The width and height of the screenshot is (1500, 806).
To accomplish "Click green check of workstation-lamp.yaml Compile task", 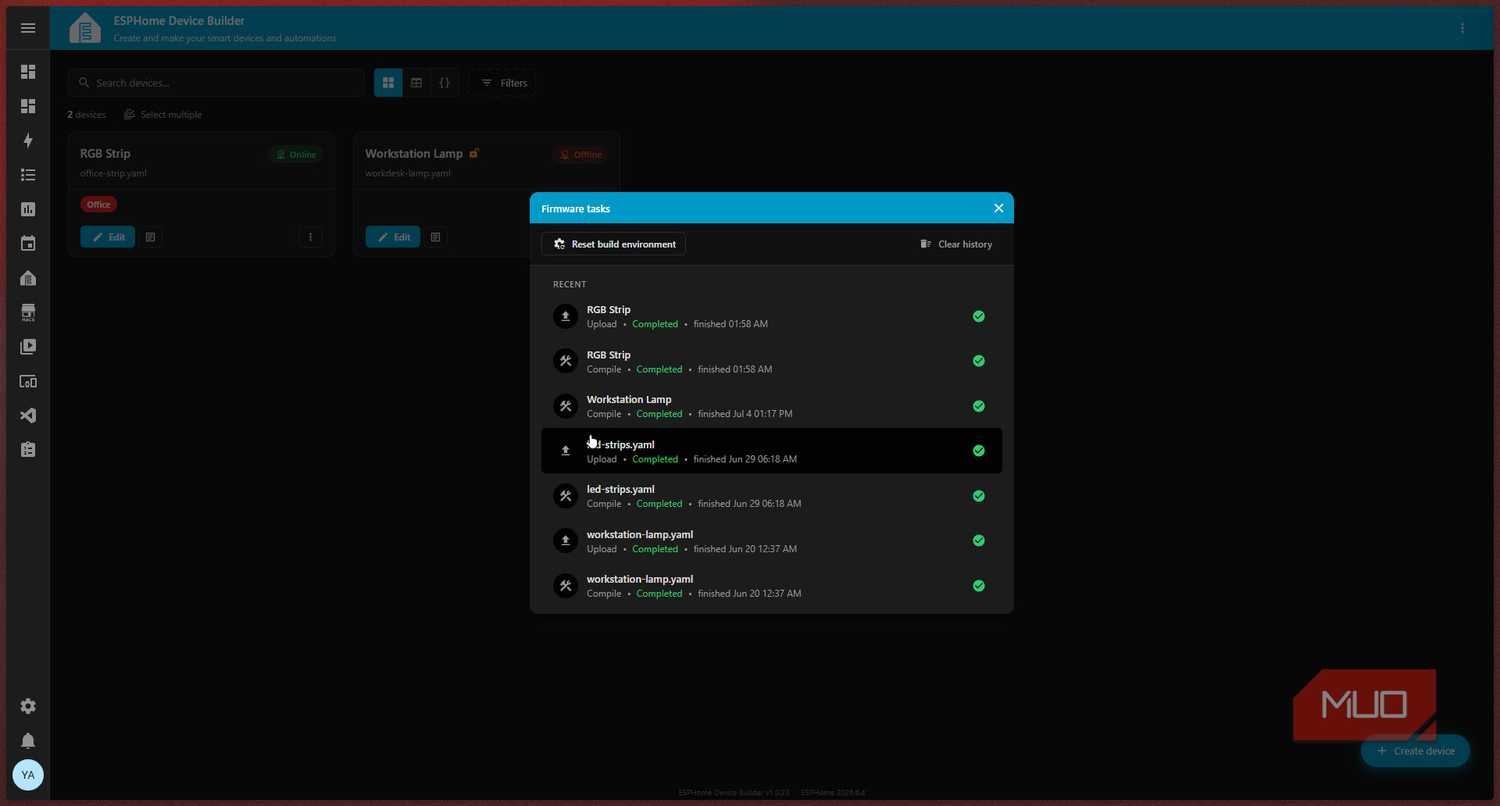I will pos(979,586).
